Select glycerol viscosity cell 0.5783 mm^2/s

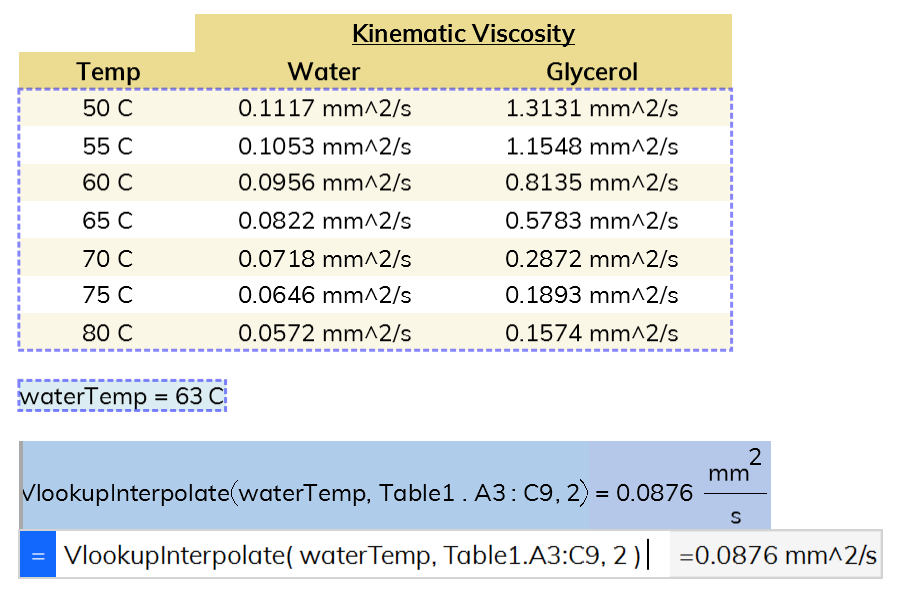pos(591,221)
